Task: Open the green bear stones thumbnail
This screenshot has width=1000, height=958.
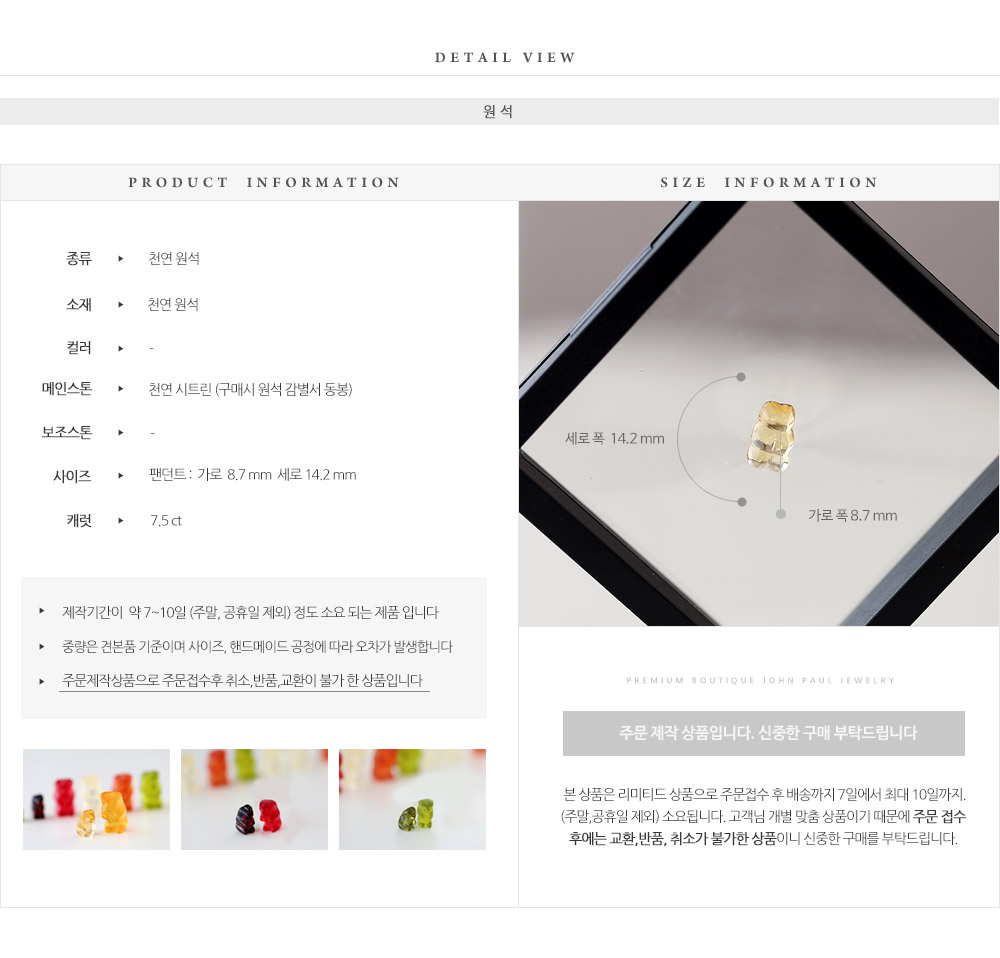Action: click(x=413, y=799)
